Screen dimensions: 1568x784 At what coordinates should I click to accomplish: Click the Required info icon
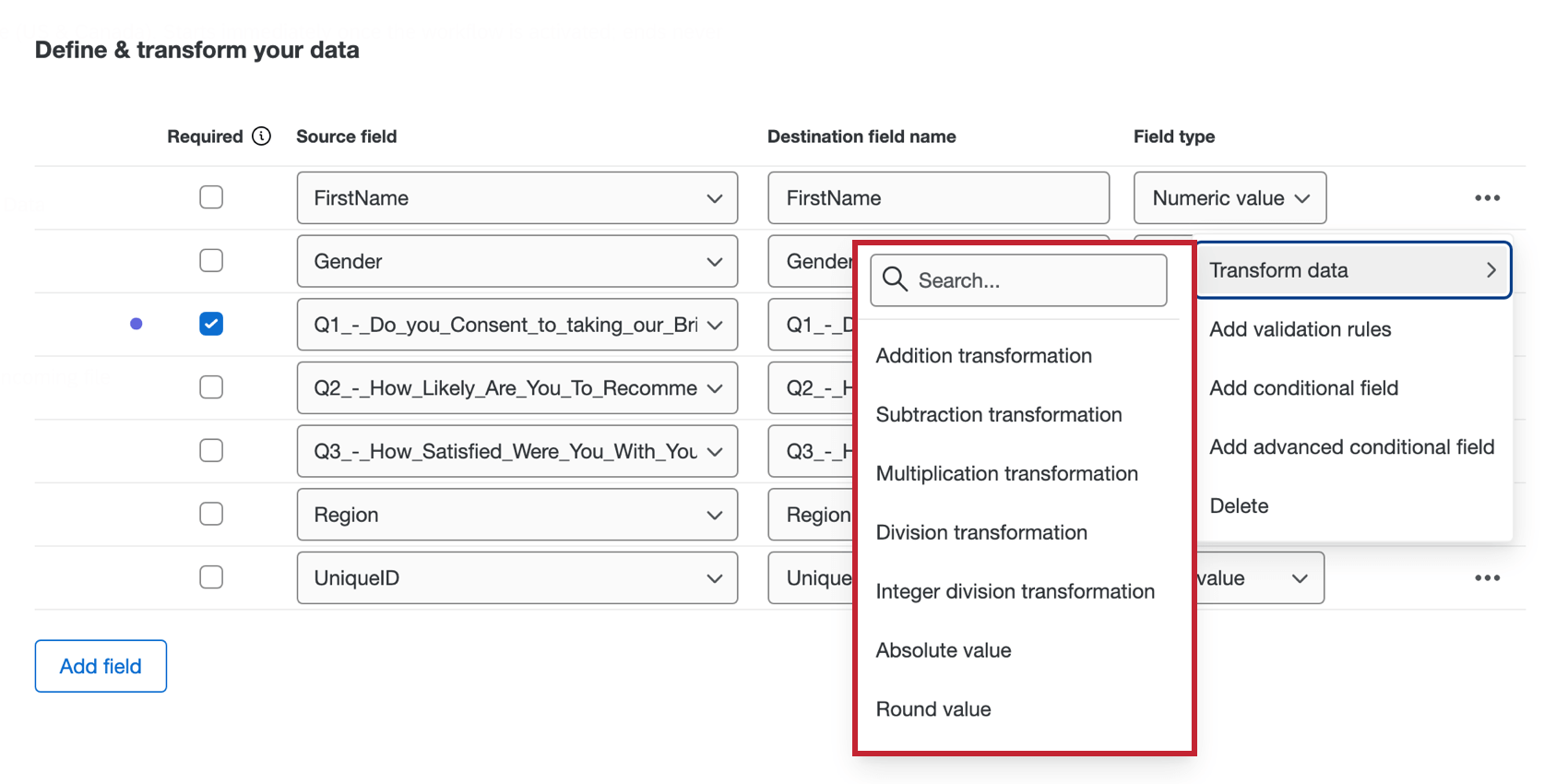[262, 137]
